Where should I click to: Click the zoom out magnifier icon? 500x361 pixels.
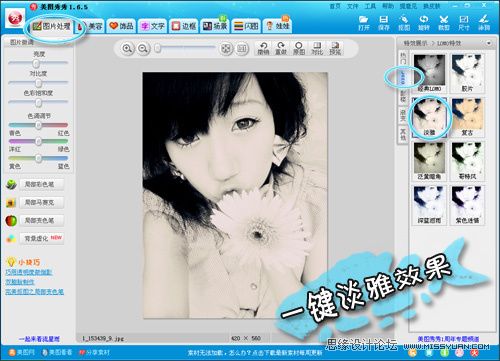(x=143, y=49)
